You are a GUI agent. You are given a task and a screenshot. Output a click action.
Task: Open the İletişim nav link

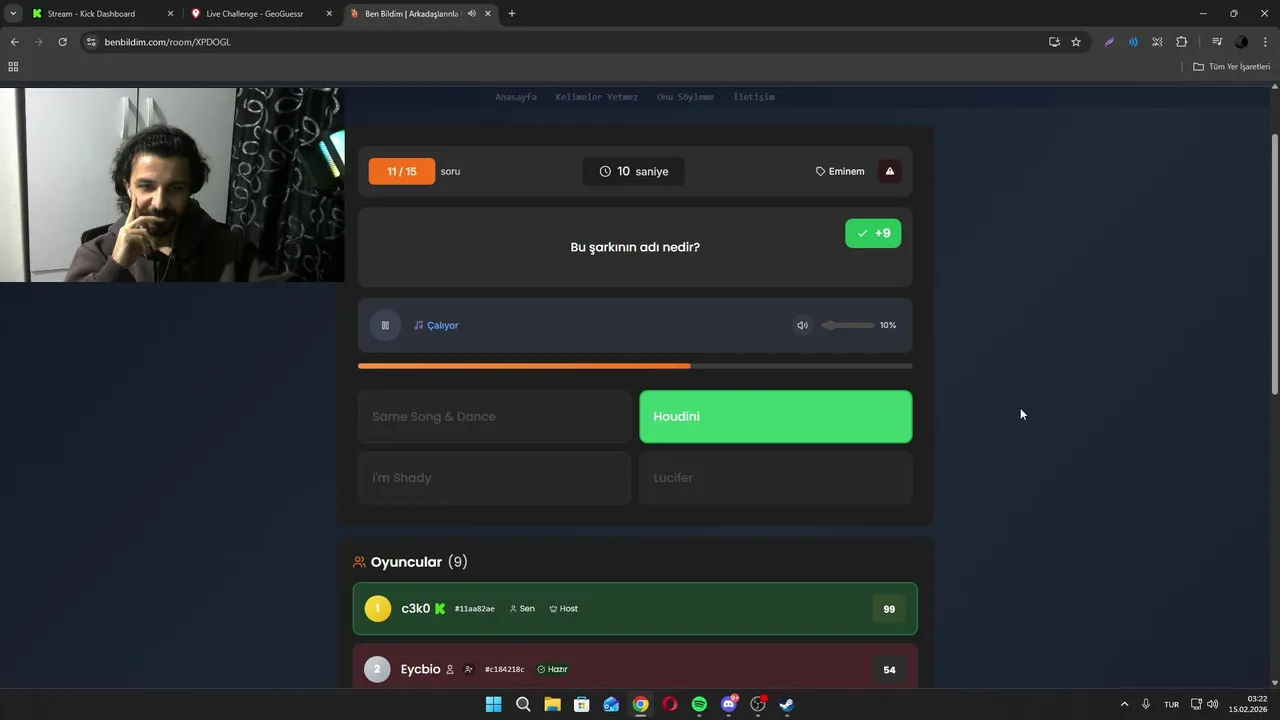[x=754, y=97]
